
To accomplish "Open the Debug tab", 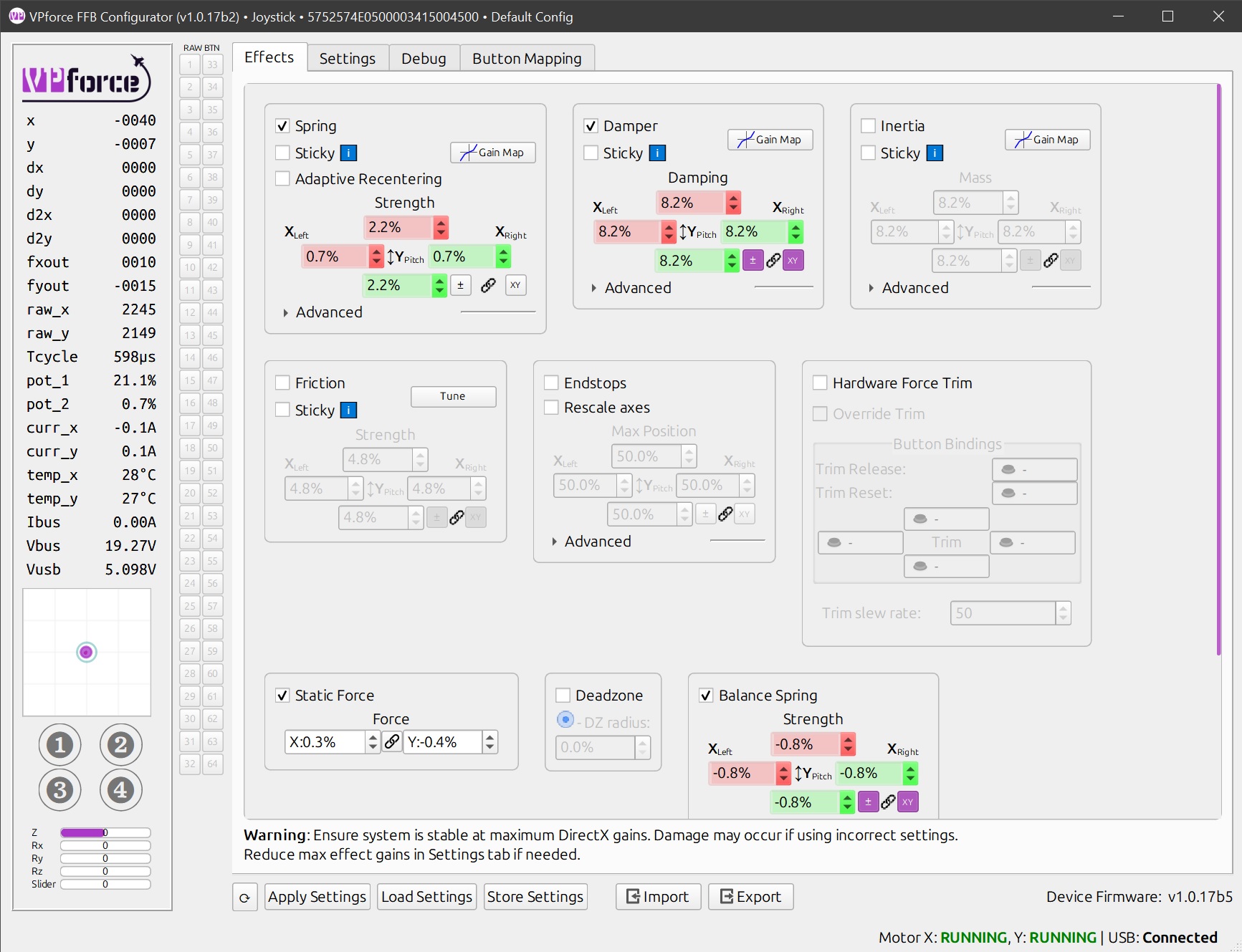I will [424, 59].
